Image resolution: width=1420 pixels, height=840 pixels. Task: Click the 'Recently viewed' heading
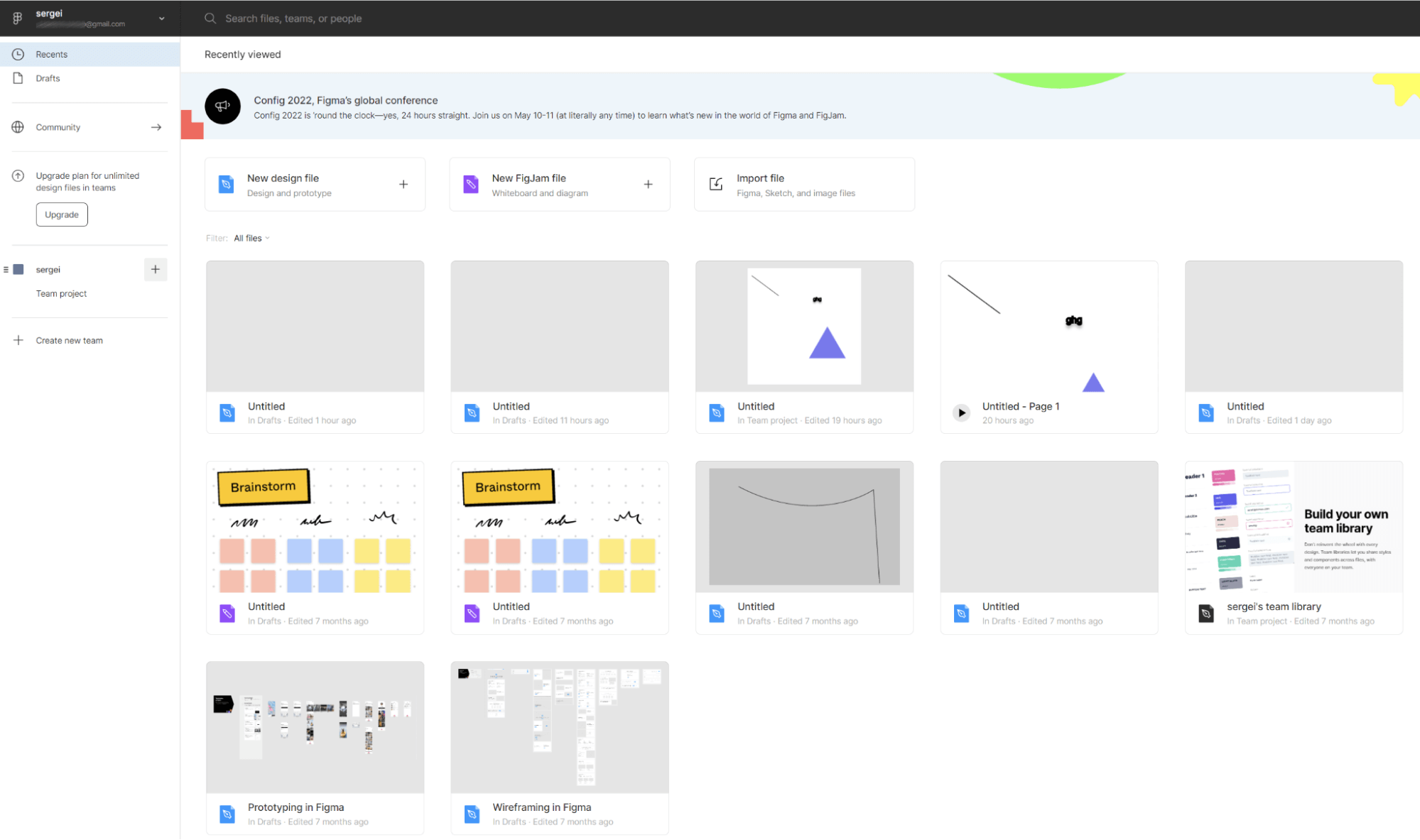(x=243, y=55)
